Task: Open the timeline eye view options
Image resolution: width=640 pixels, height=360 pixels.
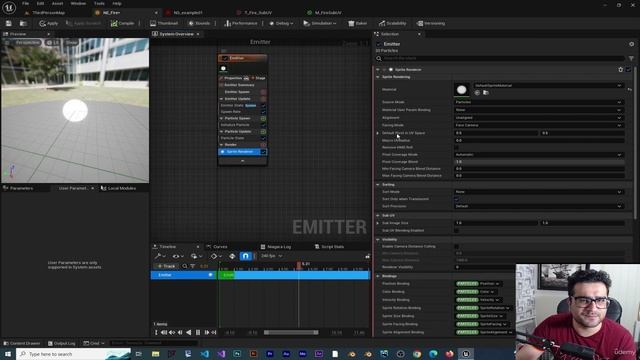Action: [x=178, y=256]
